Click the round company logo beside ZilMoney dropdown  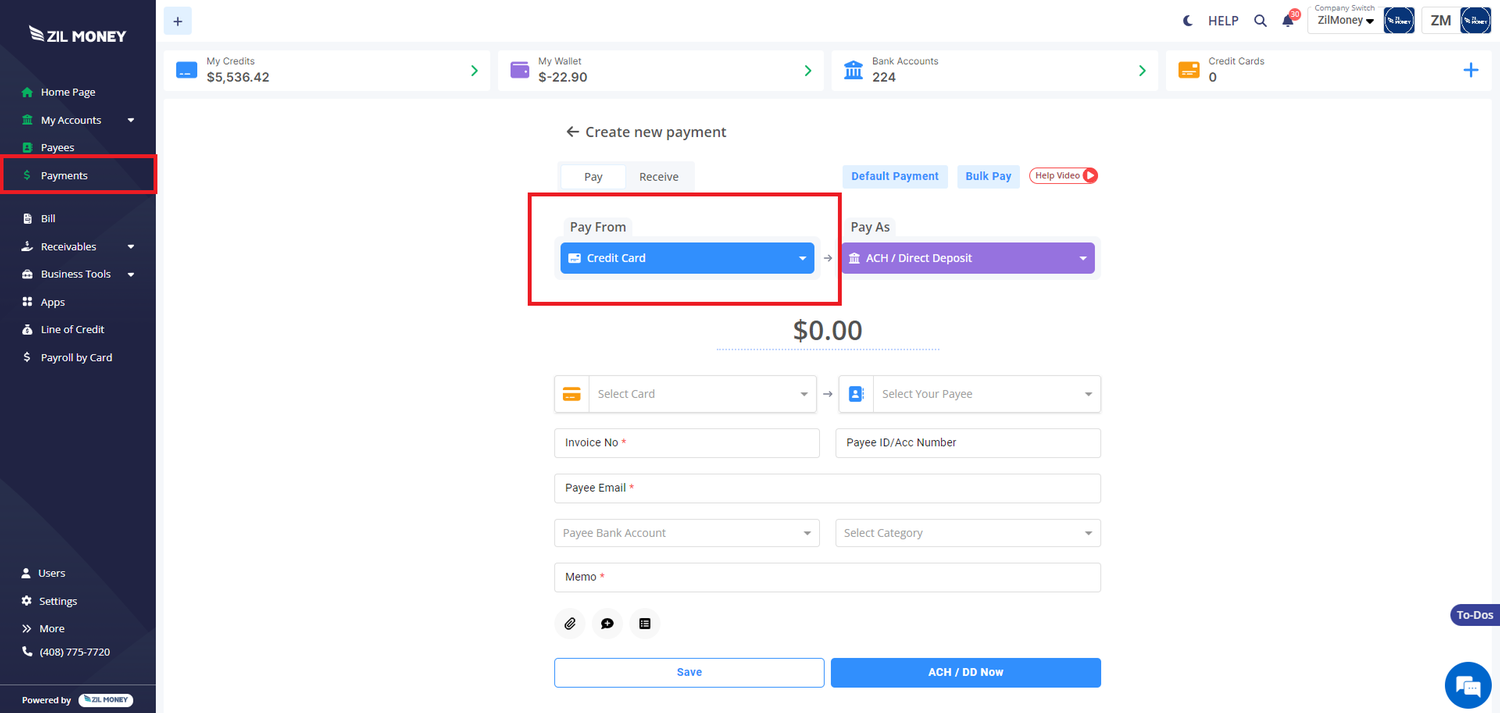click(1399, 20)
